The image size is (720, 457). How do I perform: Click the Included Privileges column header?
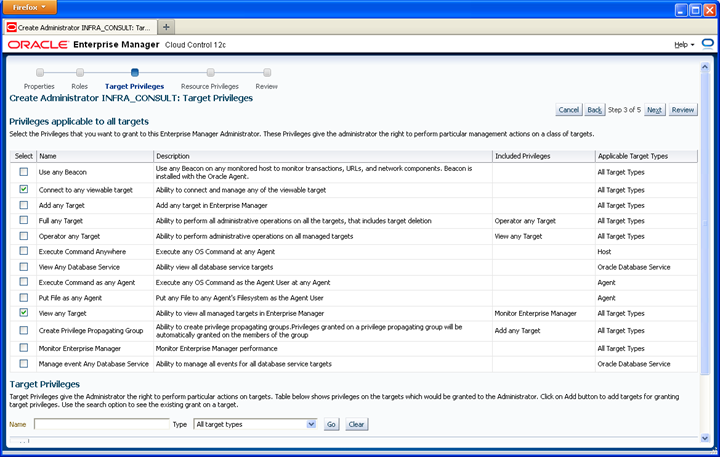tap(544, 156)
